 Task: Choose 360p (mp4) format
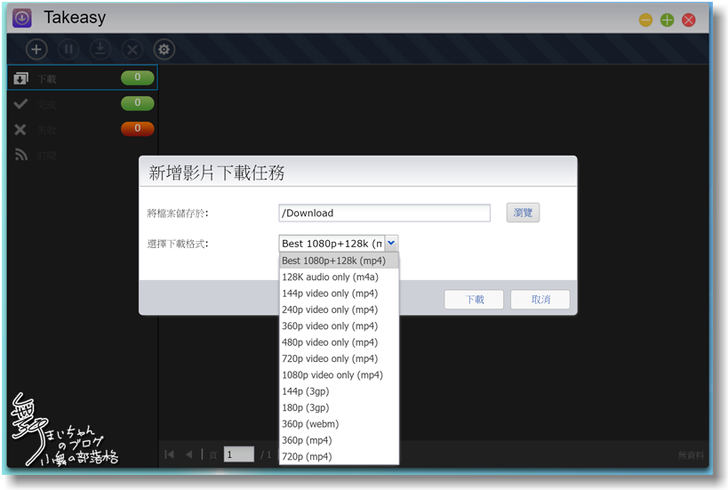click(339, 440)
